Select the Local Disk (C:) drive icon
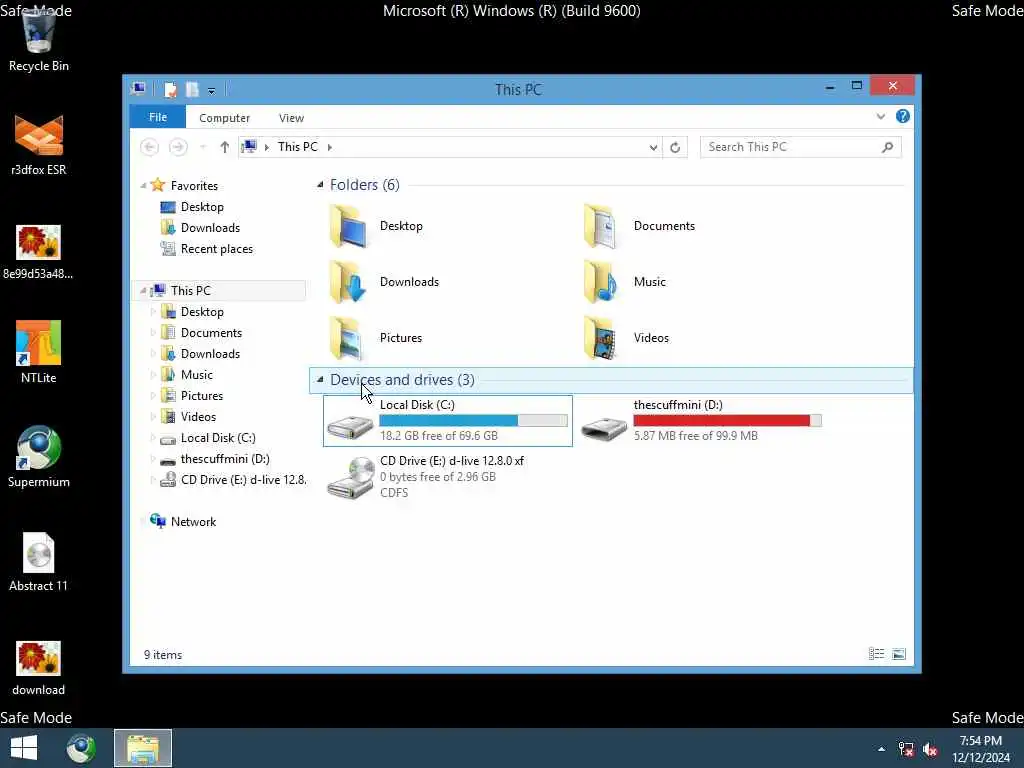 click(x=351, y=425)
